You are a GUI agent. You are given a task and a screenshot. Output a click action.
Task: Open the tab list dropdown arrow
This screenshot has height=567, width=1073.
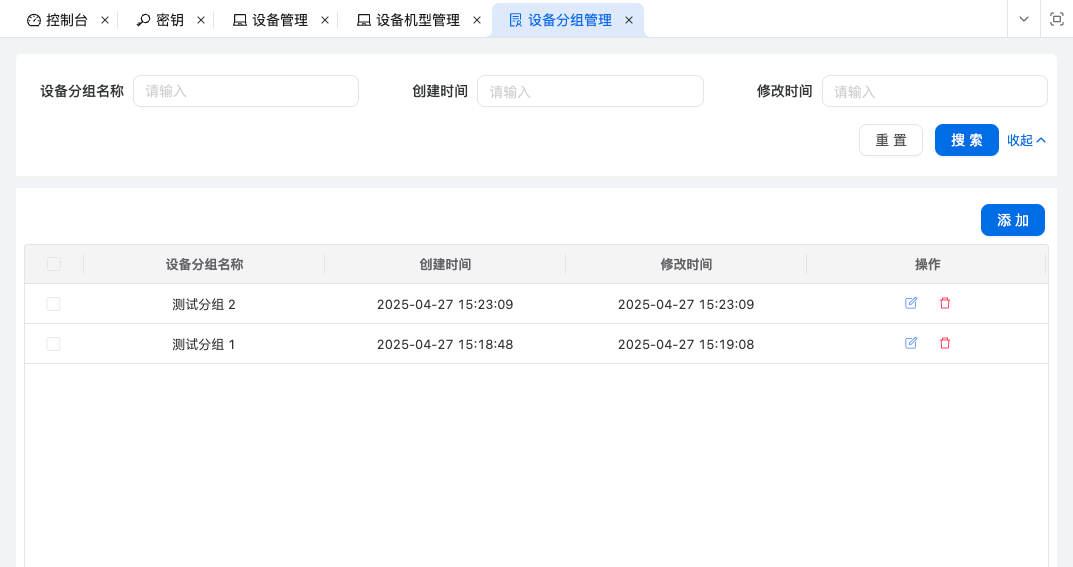[x=1023, y=19]
